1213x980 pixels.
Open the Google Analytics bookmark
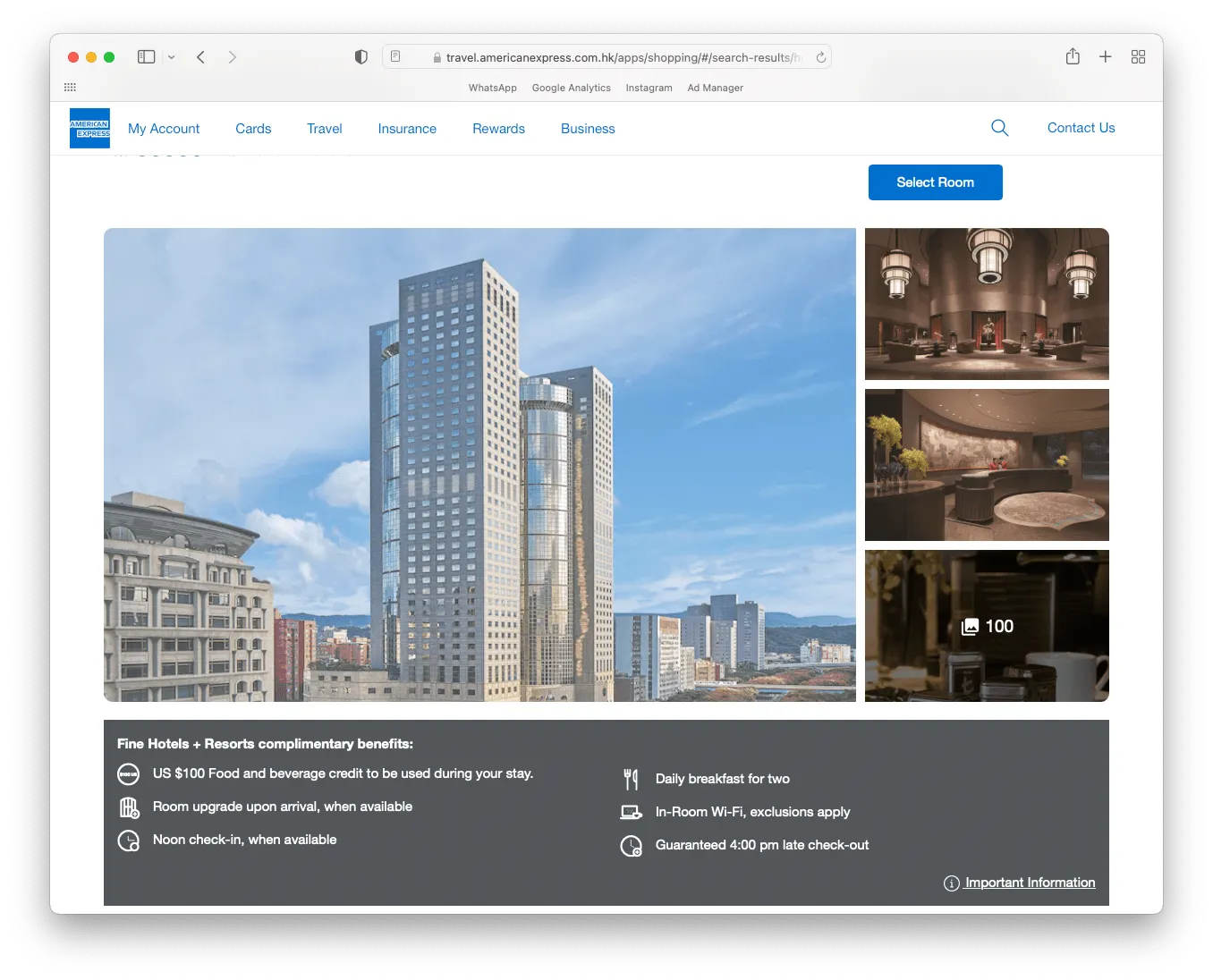(x=572, y=88)
